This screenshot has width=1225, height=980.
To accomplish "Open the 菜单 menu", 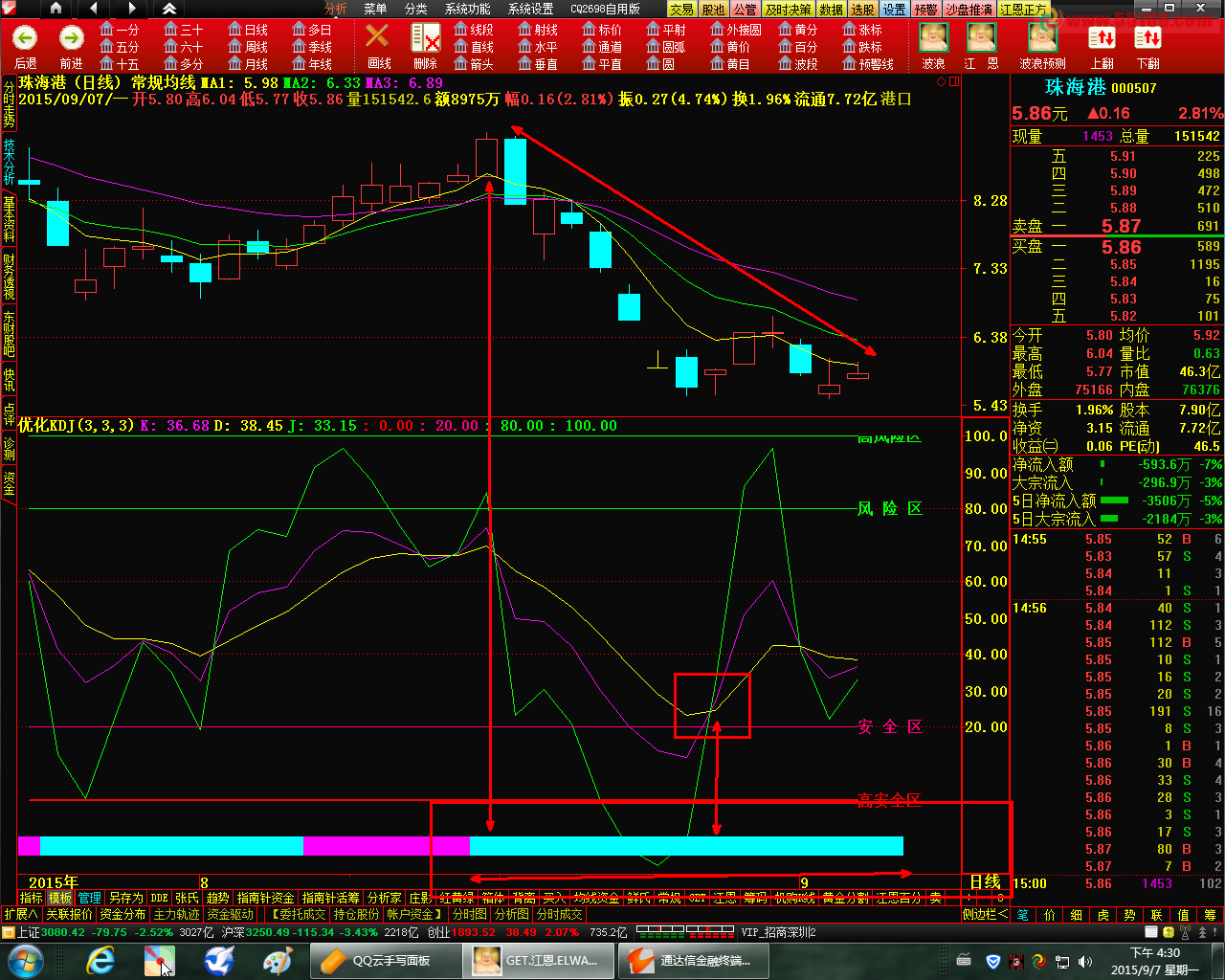I will point(375,9).
